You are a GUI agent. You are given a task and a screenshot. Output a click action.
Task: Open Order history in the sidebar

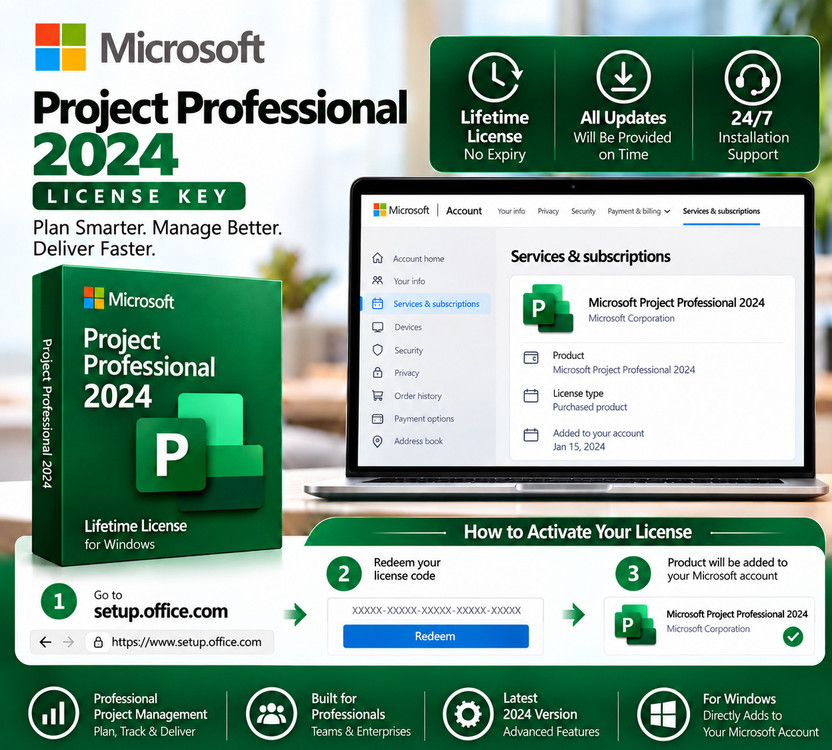(x=418, y=396)
